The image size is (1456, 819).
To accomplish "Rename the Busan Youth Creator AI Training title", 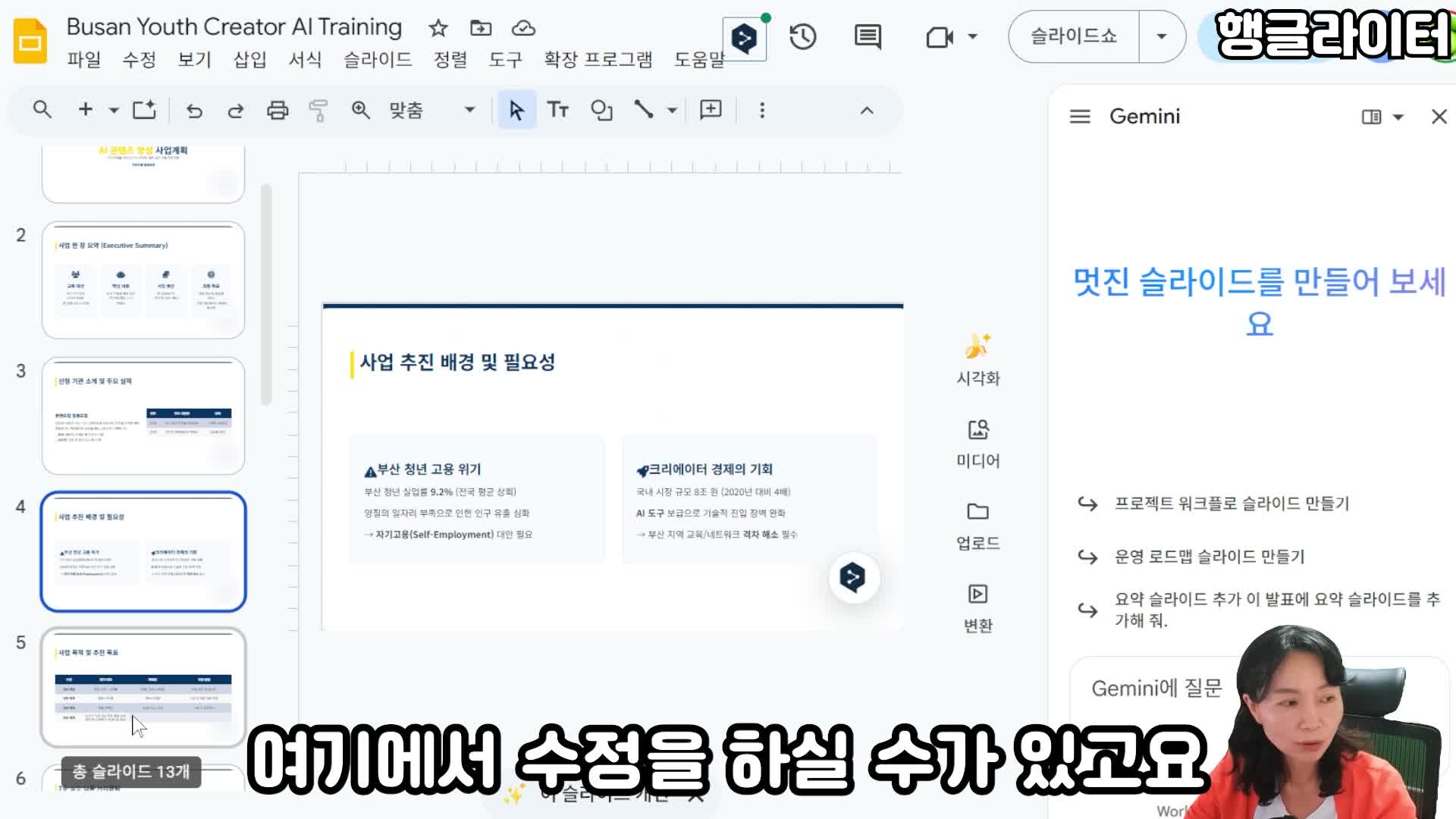I will click(x=234, y=27).
